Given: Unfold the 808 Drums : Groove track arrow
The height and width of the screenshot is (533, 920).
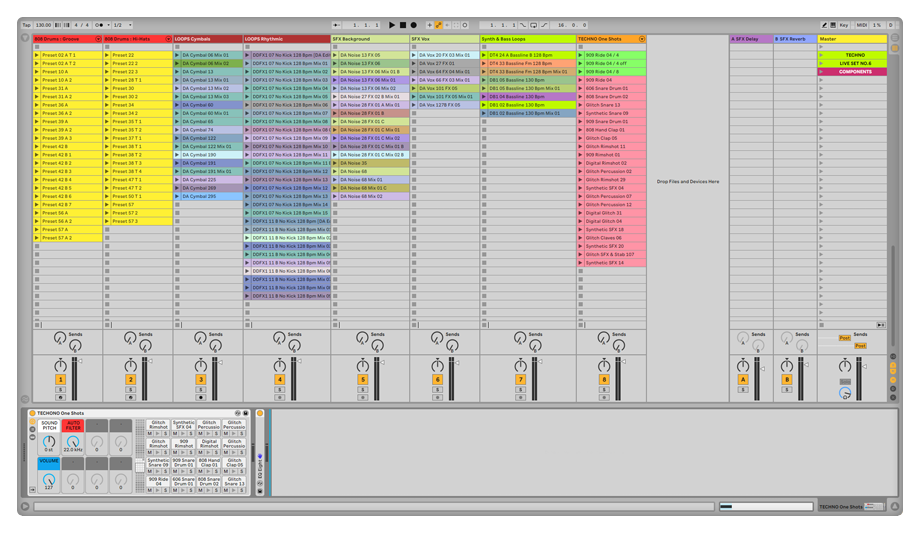Looking at the screenshot, I should (x=98, y=39).
